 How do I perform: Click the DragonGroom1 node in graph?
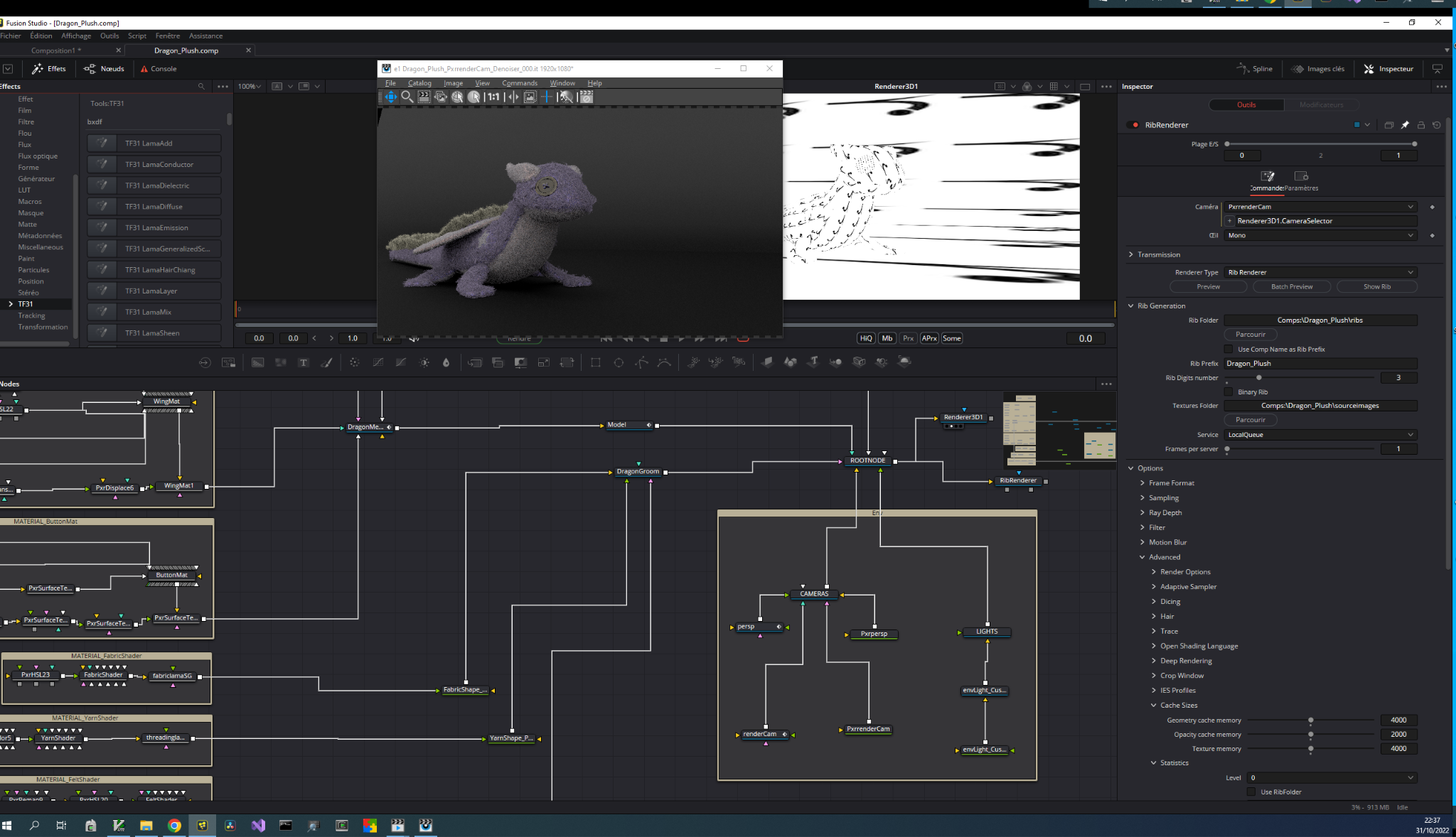636,471
